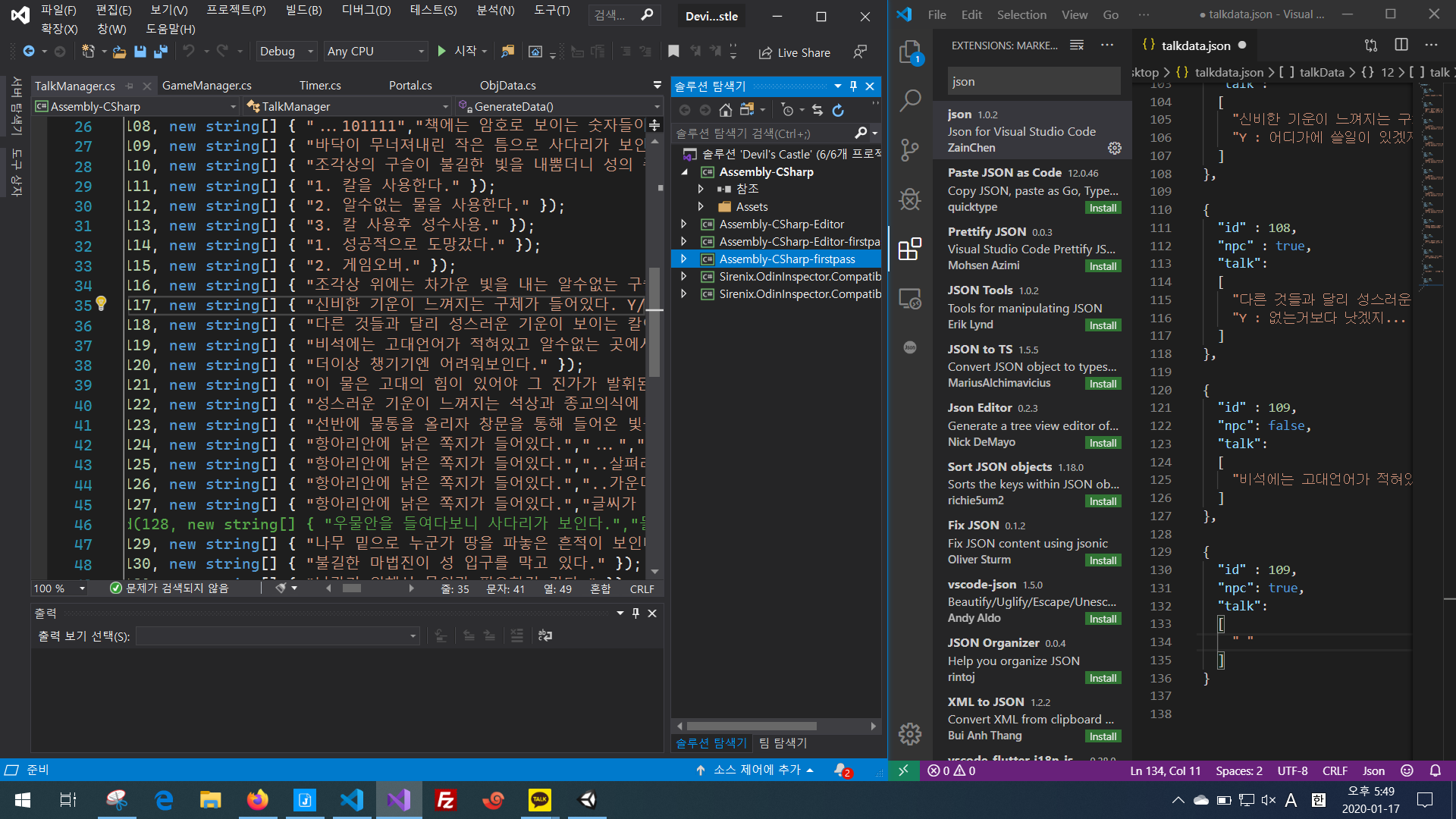The height and width of the screenshot is (819, 1456).
Task: Click the notifications bell in VS Code status bar
Action: (x=1436, y=770)
